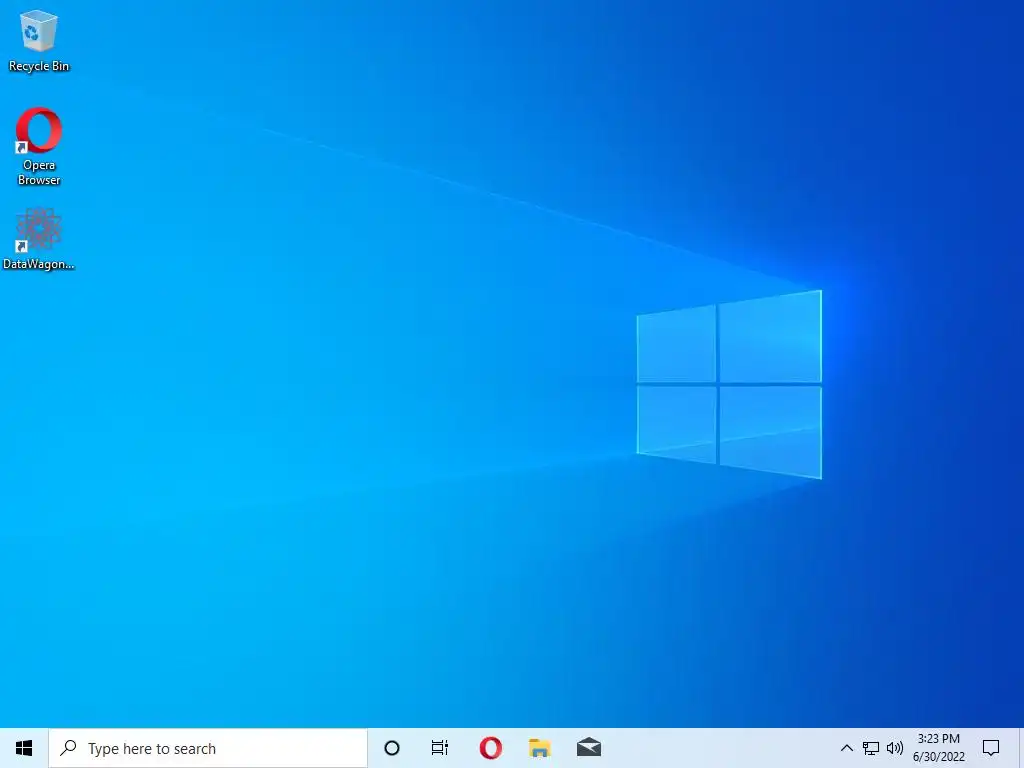Select the DataWagon desktop shortcut
This screenshot has width=1024, height=768.
pos(39,239)
